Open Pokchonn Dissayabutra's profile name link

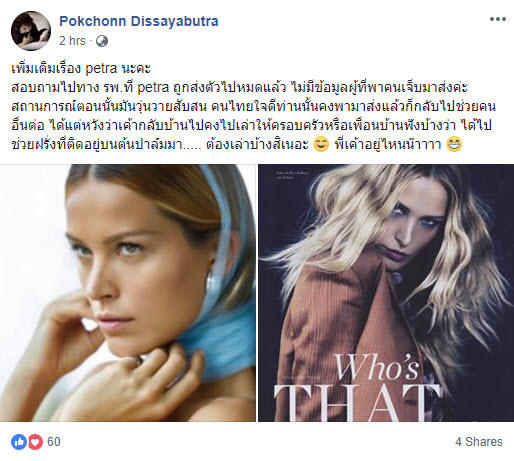tap(139, 21)
